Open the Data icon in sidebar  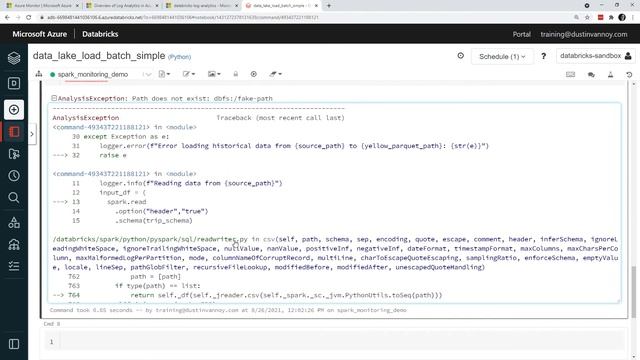pyautogui.click(x=14, y=222)
